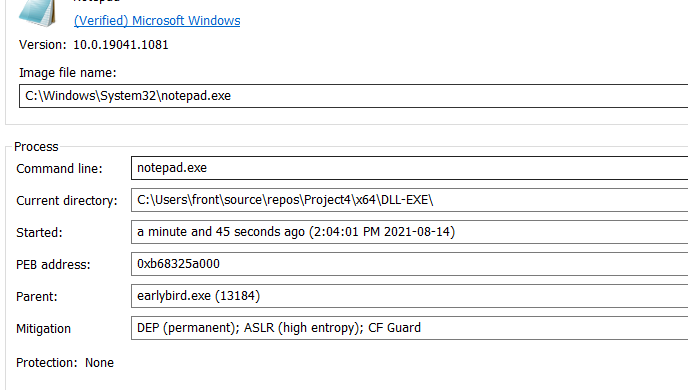Viewport: 688px width, 390px height.
Task: Click the Command line label
Action: [59, 168]
